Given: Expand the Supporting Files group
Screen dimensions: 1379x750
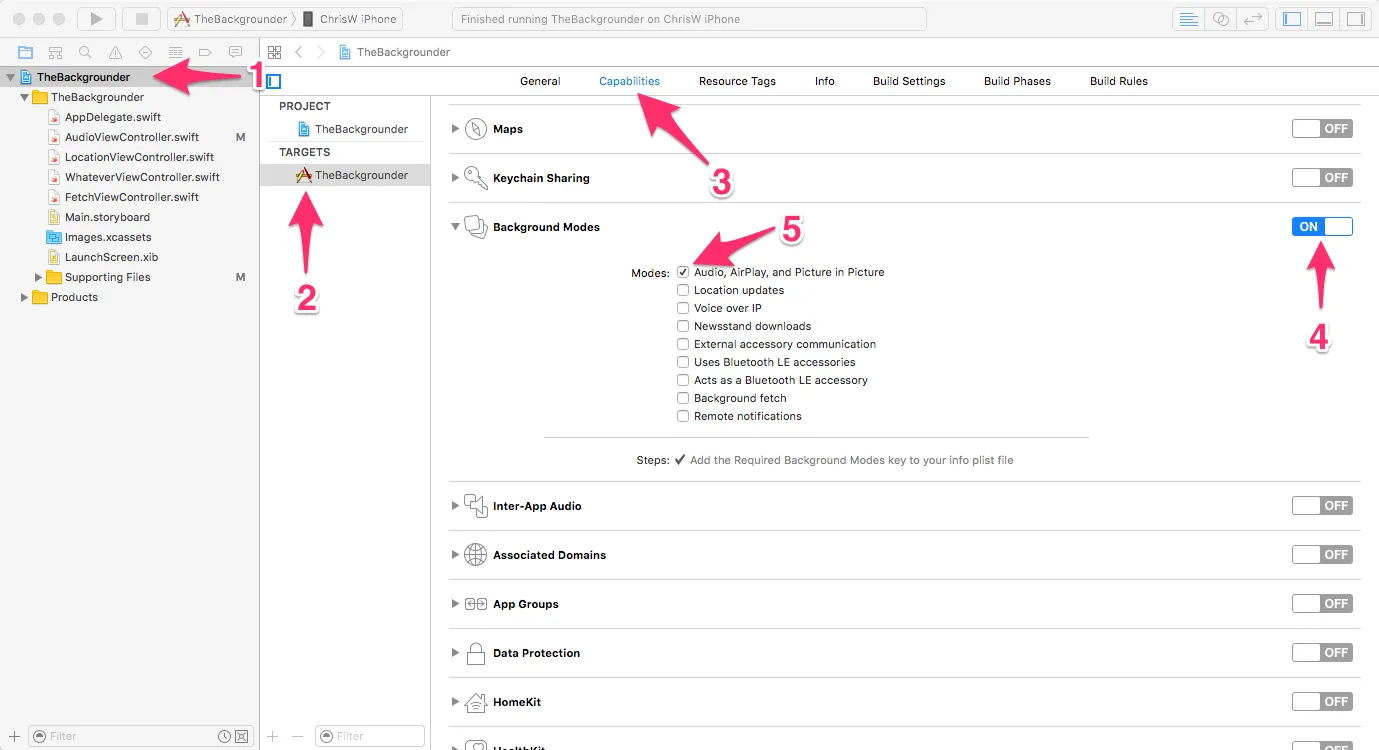Looking at the screenshot, I should 39,277.
